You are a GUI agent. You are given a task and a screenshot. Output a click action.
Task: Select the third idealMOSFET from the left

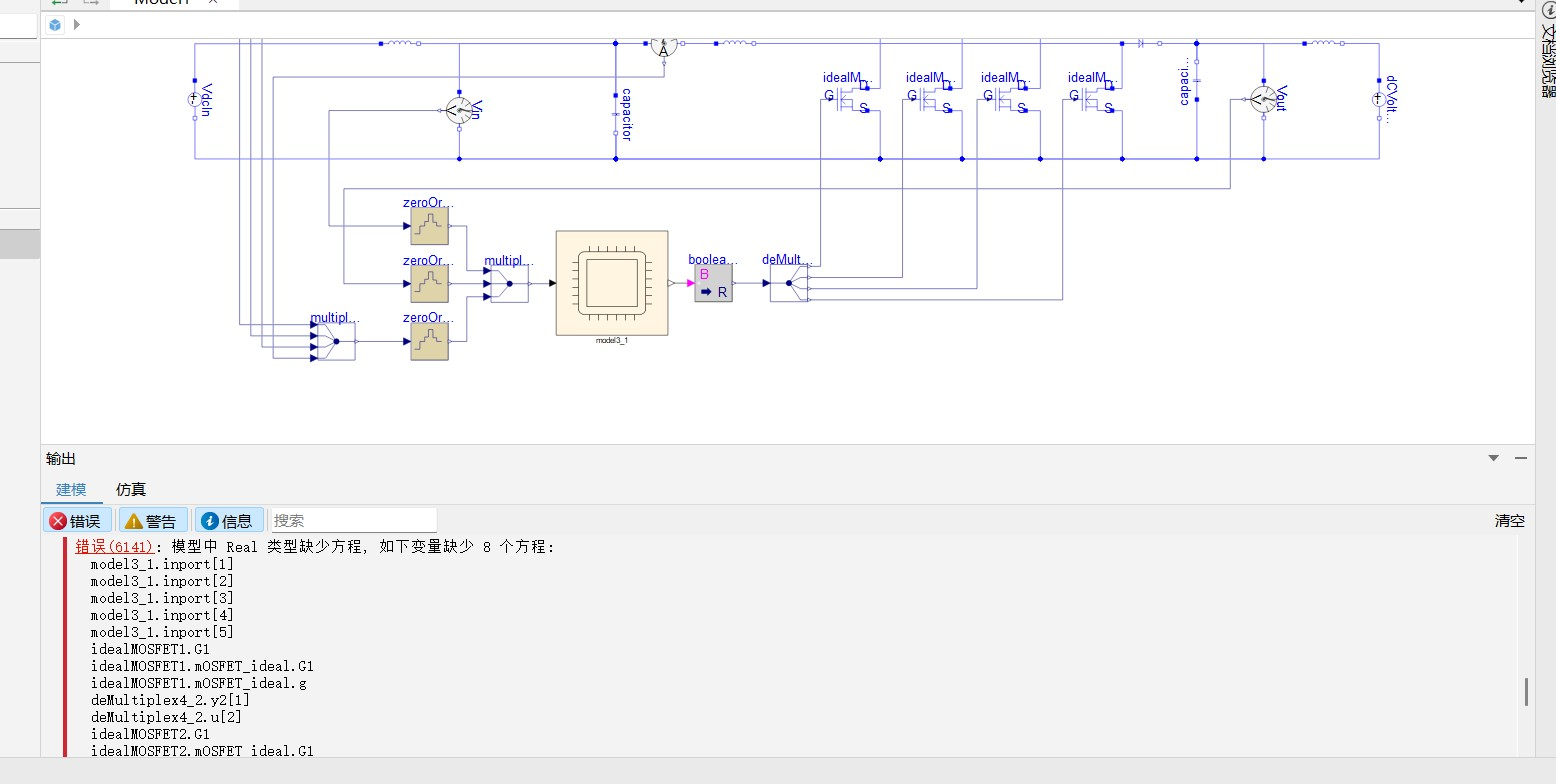click(x=1012, y=98)
